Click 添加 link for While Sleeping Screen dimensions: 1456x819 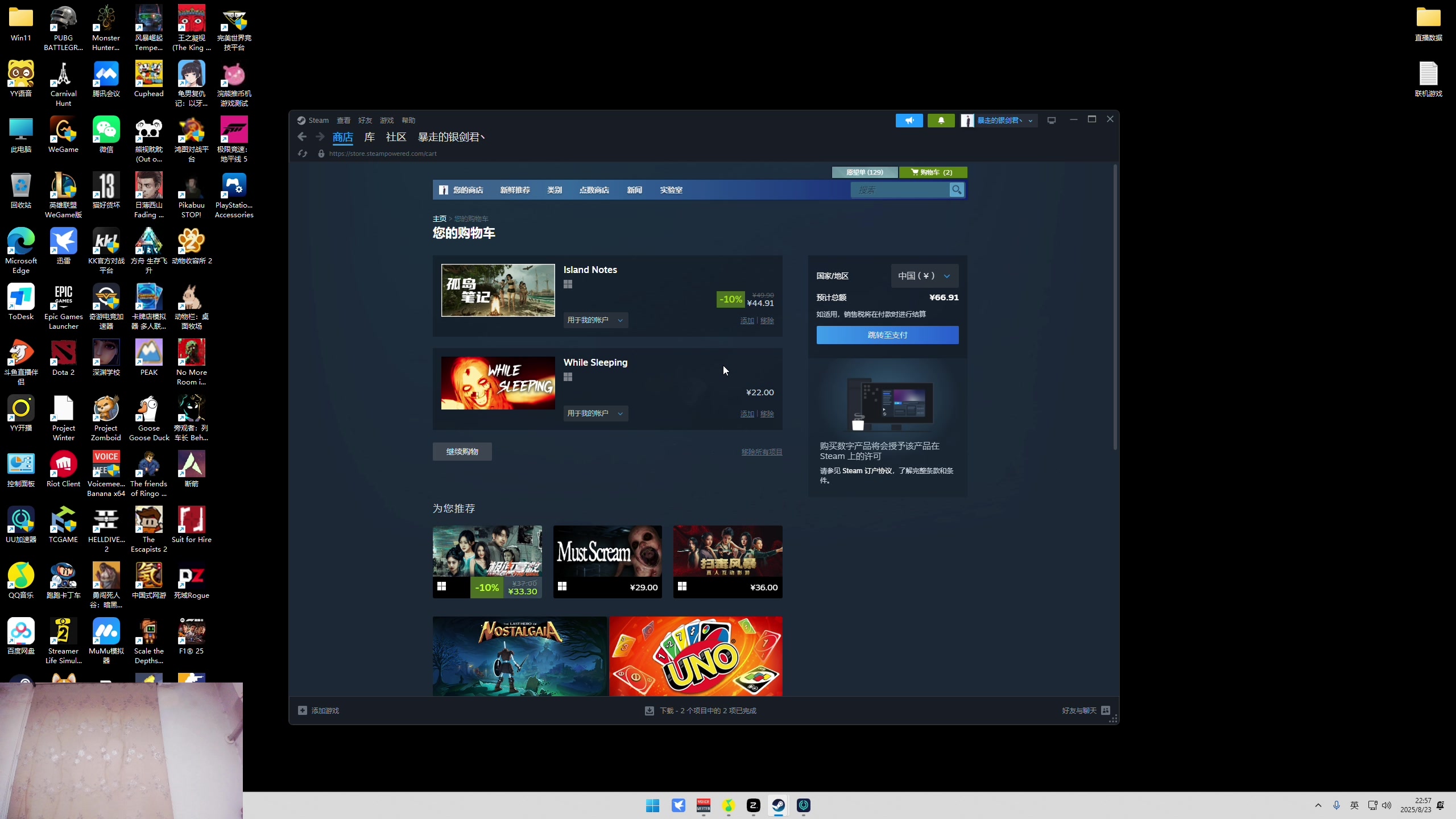pos(747,414)
